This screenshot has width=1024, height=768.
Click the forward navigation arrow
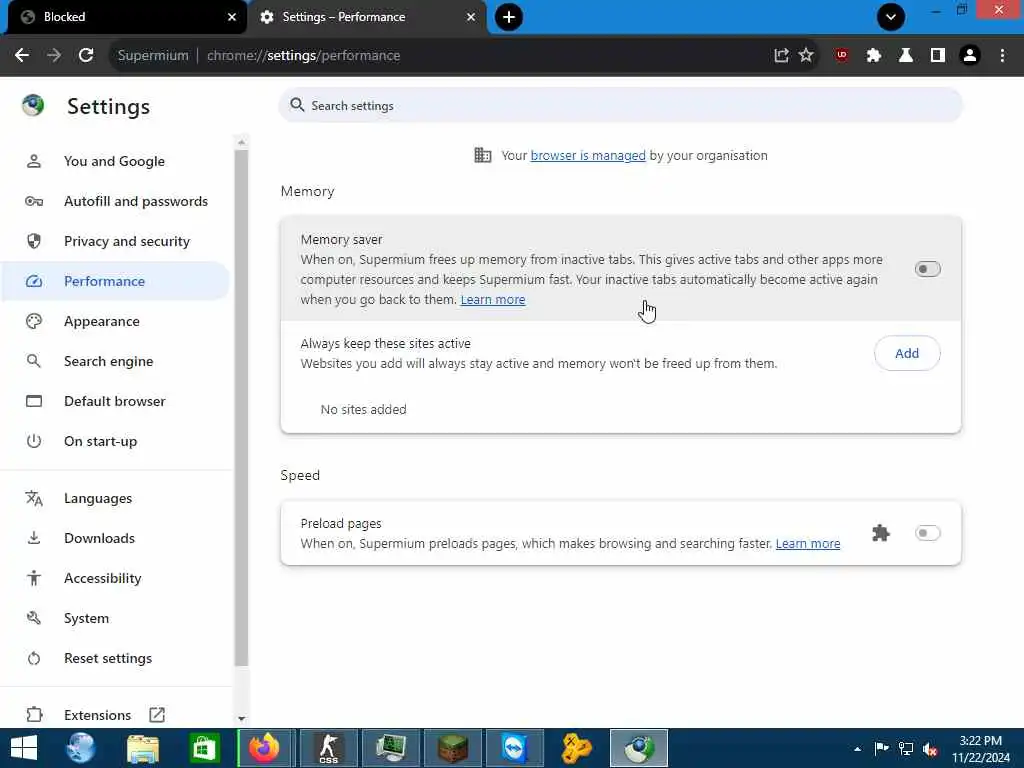(54, 56)
